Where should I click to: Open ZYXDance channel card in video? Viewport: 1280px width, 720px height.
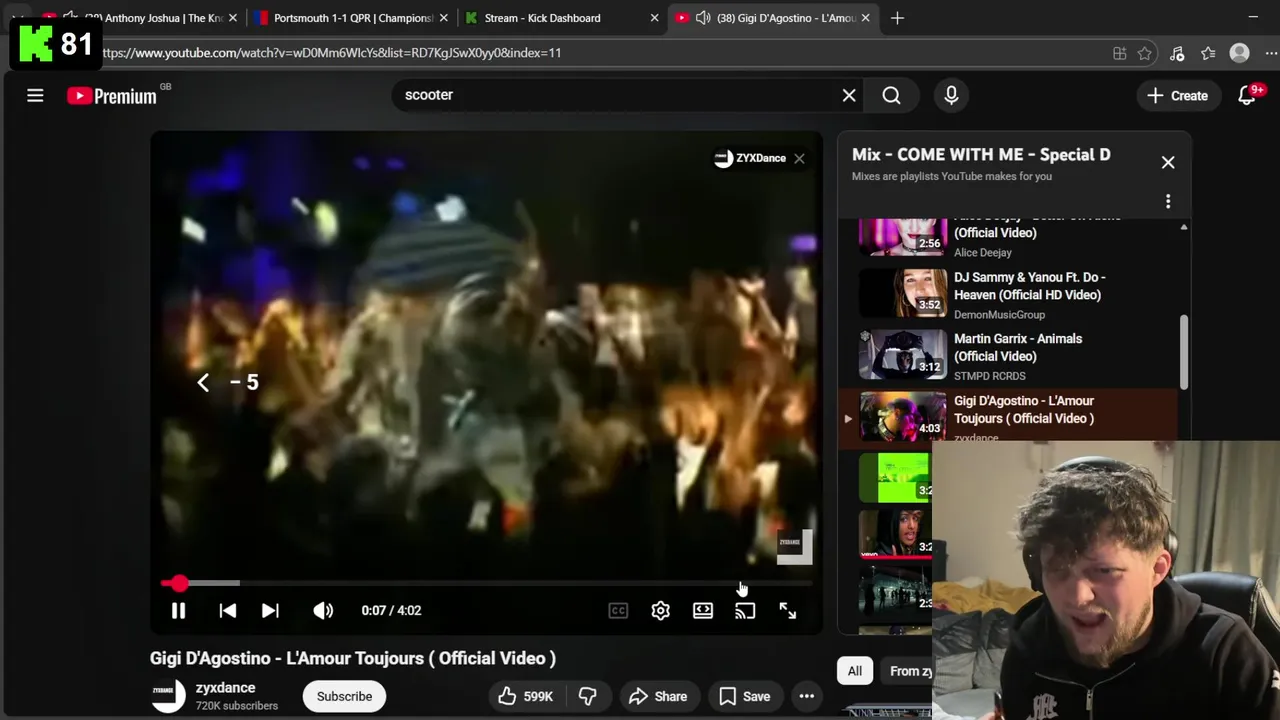click(x=750, y=158)
